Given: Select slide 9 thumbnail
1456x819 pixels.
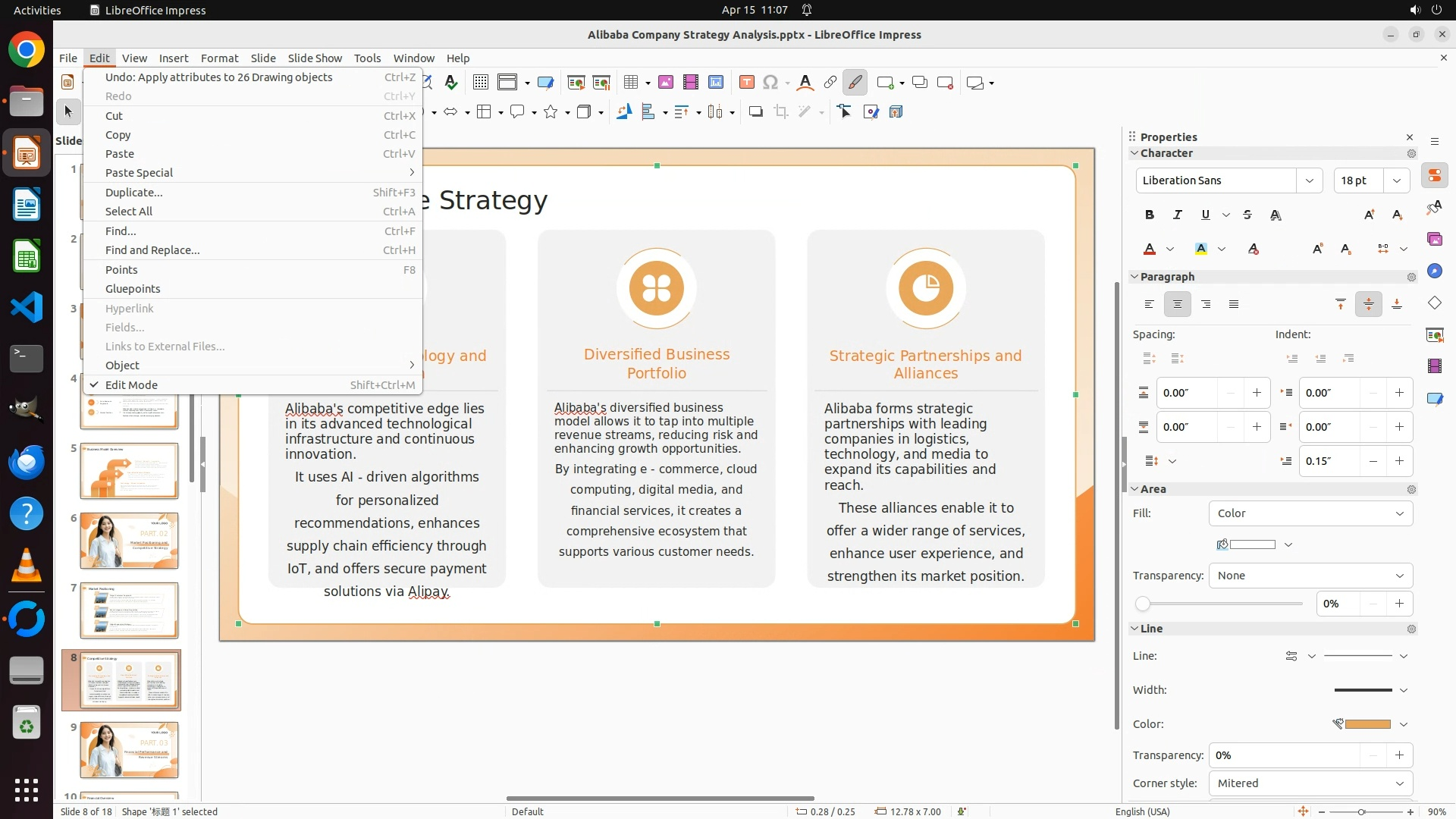Looking at the screenshot, I should tap(129, 750).
